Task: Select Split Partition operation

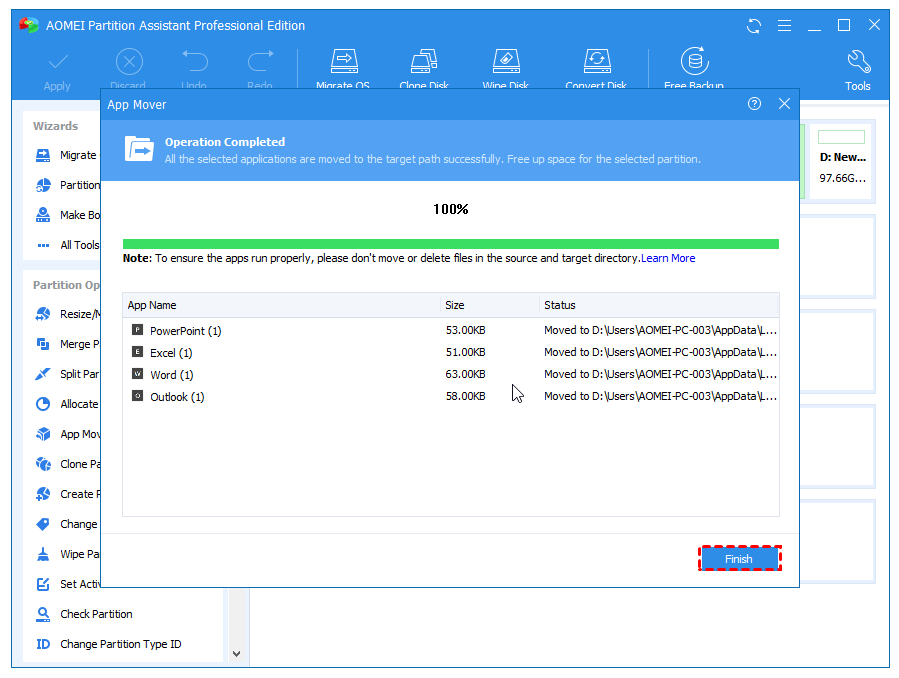Action: click(x=67, y=374)
